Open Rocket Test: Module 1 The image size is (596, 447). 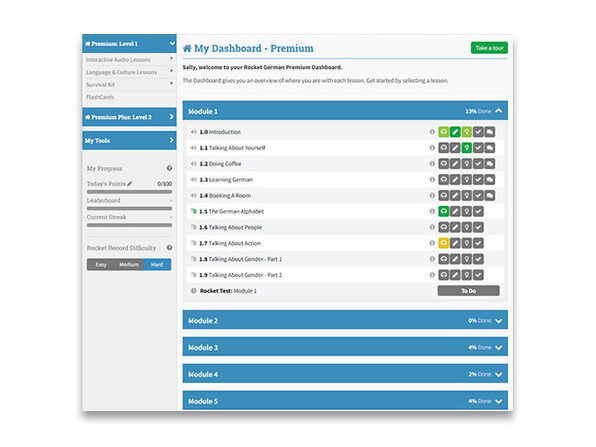pos(228,291)
